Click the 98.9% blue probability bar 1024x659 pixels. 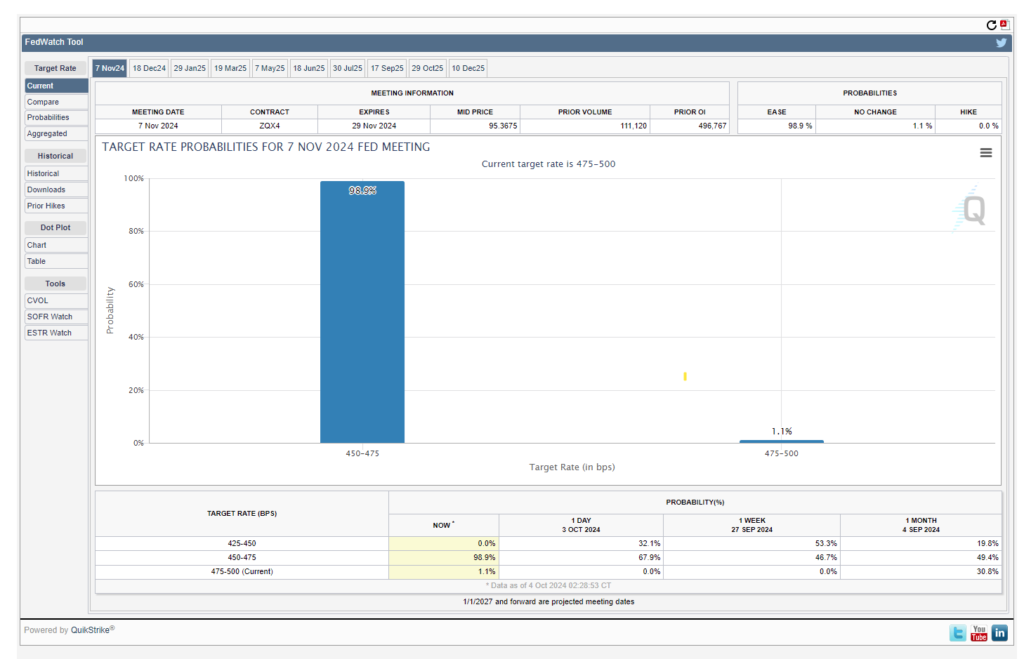click(x=362, y=312)
